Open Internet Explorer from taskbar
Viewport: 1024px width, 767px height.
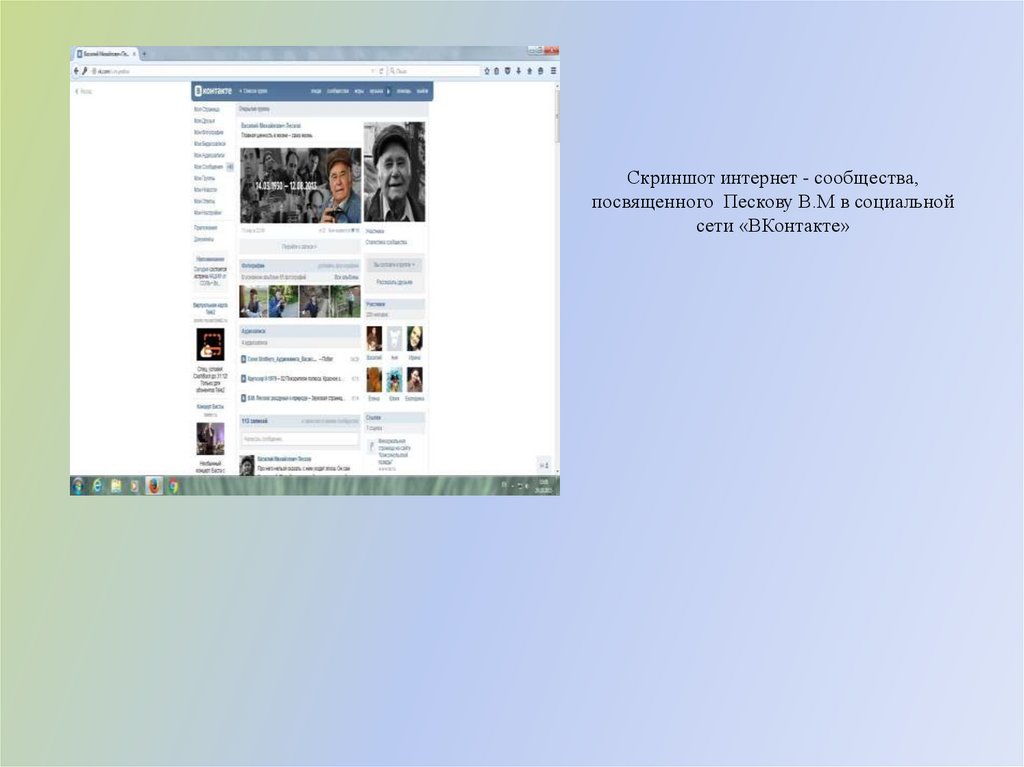click(x=97, y=485)
